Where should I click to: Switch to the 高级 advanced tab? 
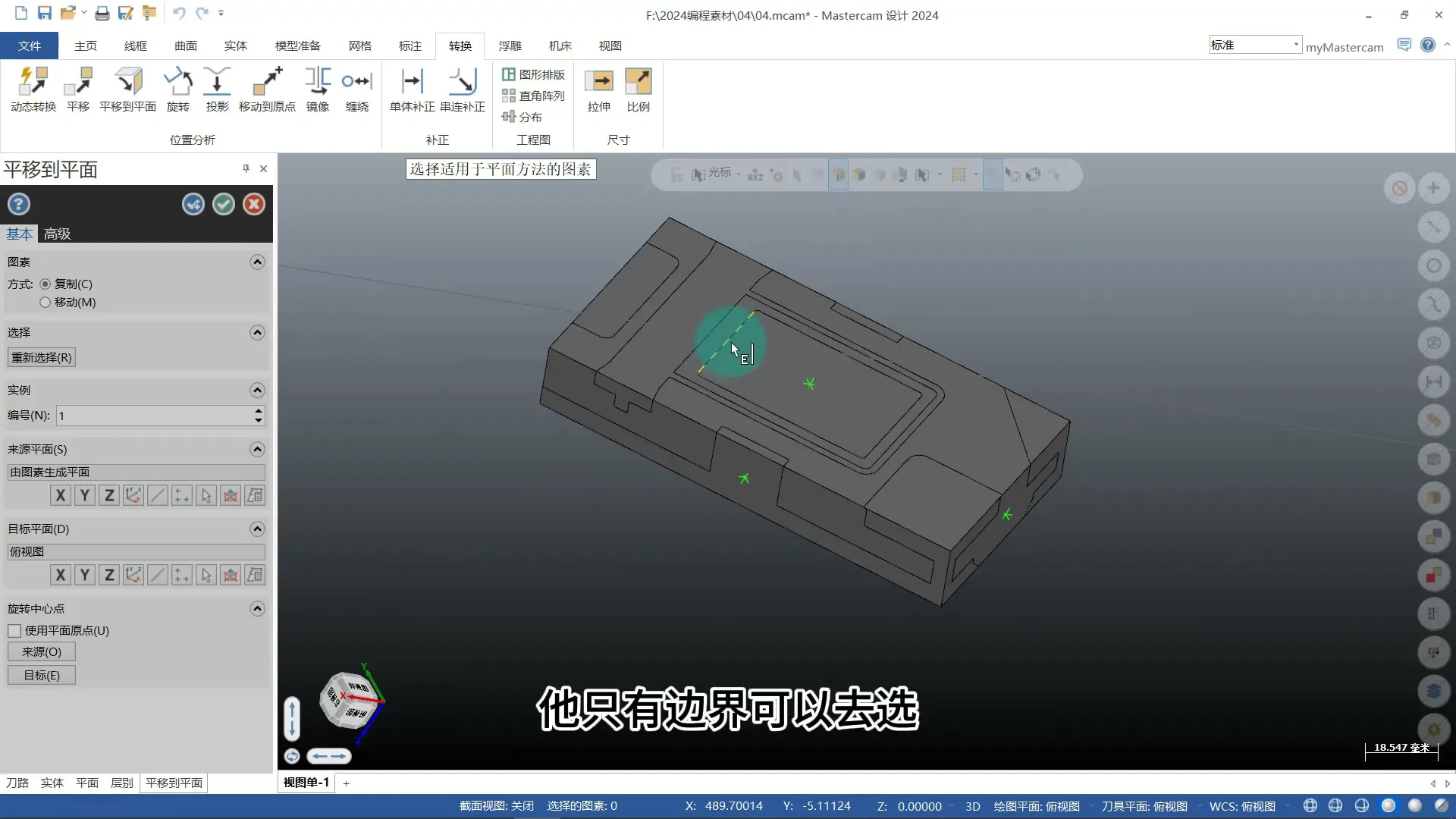pos(57,234)
